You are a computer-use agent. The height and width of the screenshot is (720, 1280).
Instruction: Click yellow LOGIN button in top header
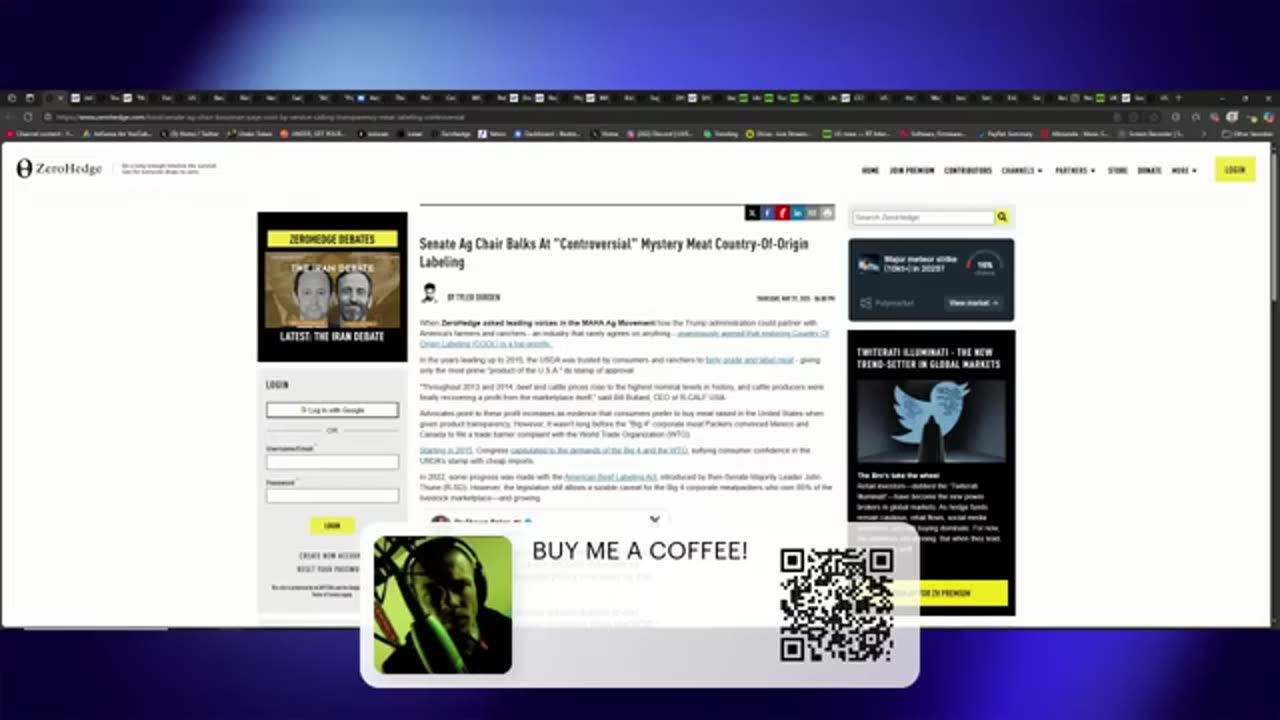pyautogui.click(x=1235, y=170)
